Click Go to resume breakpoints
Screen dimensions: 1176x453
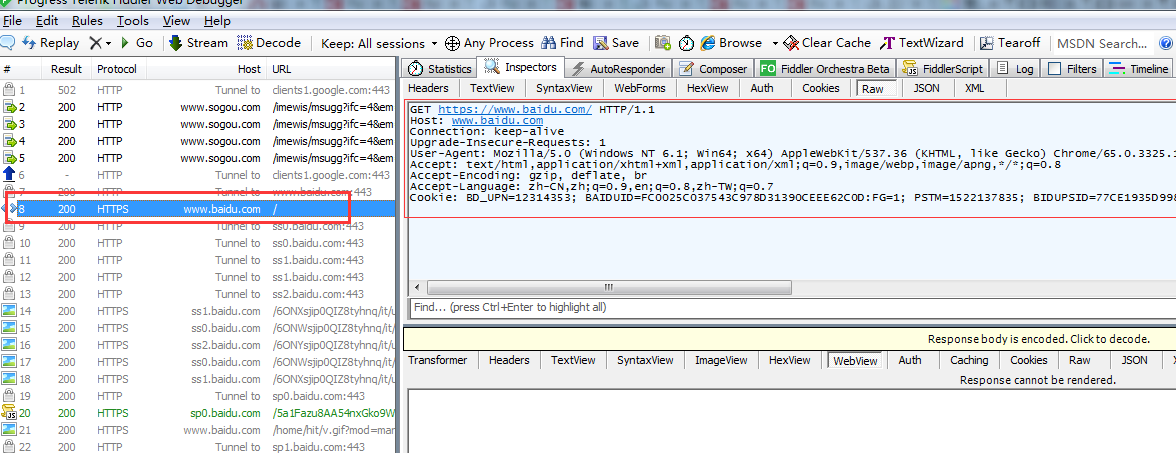coord(136,43)
